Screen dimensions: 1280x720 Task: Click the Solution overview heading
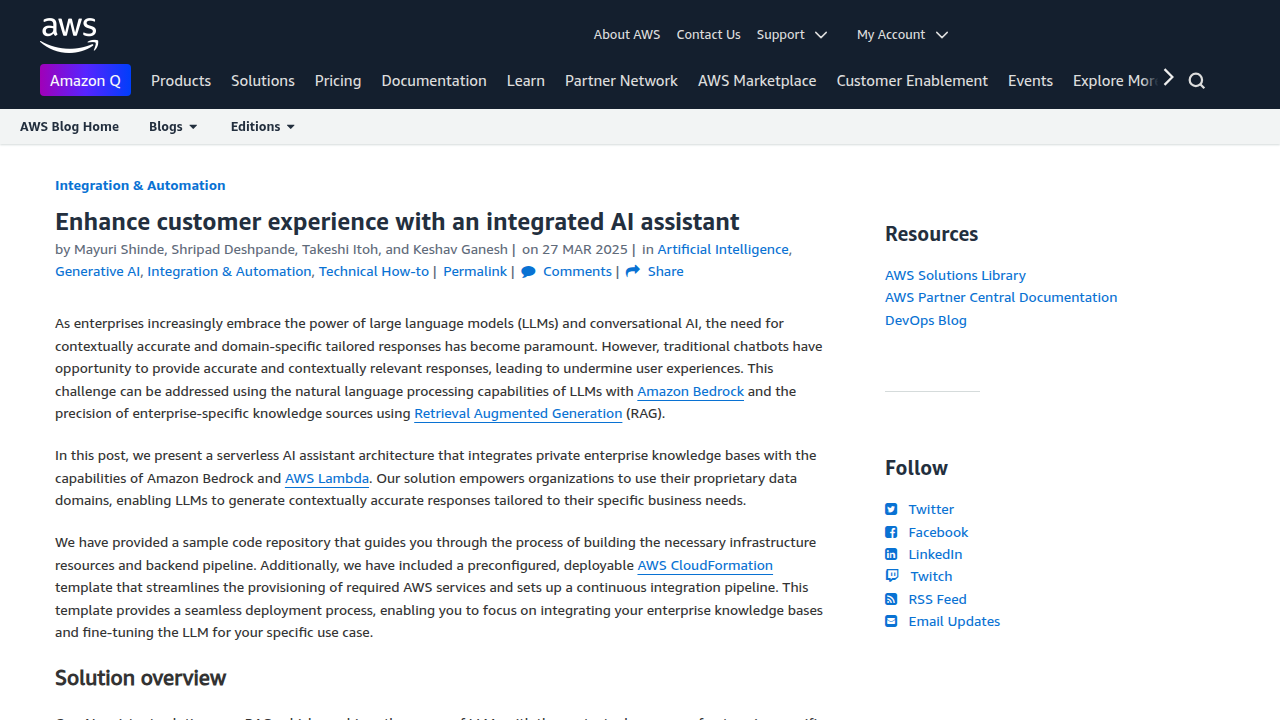140,678
